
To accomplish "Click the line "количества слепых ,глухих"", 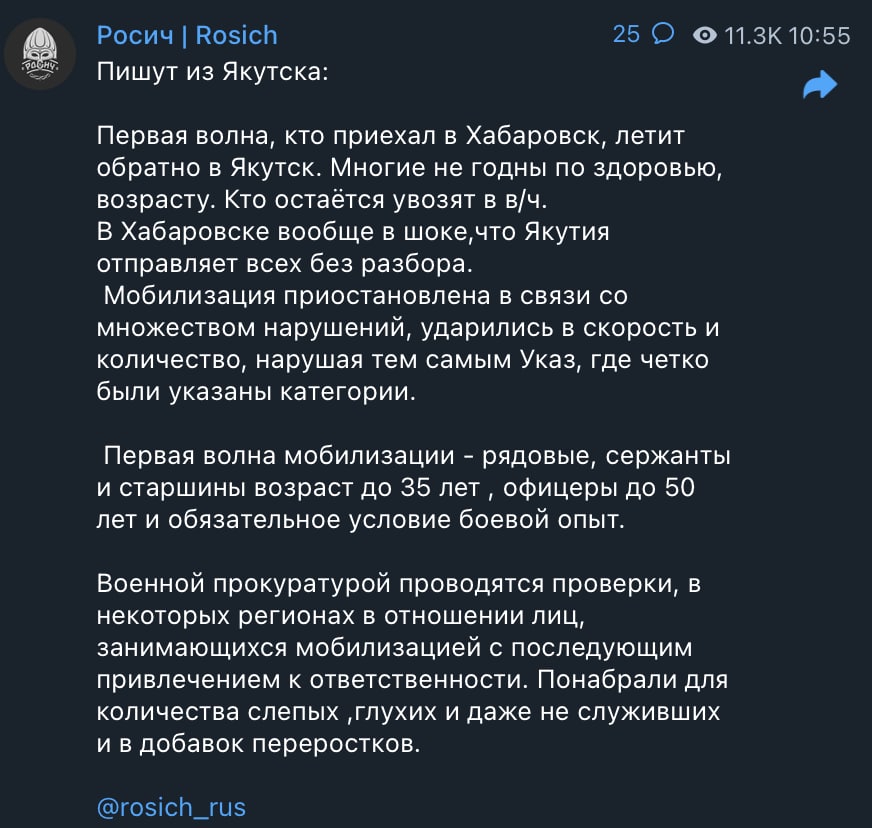I will point(408,712).
